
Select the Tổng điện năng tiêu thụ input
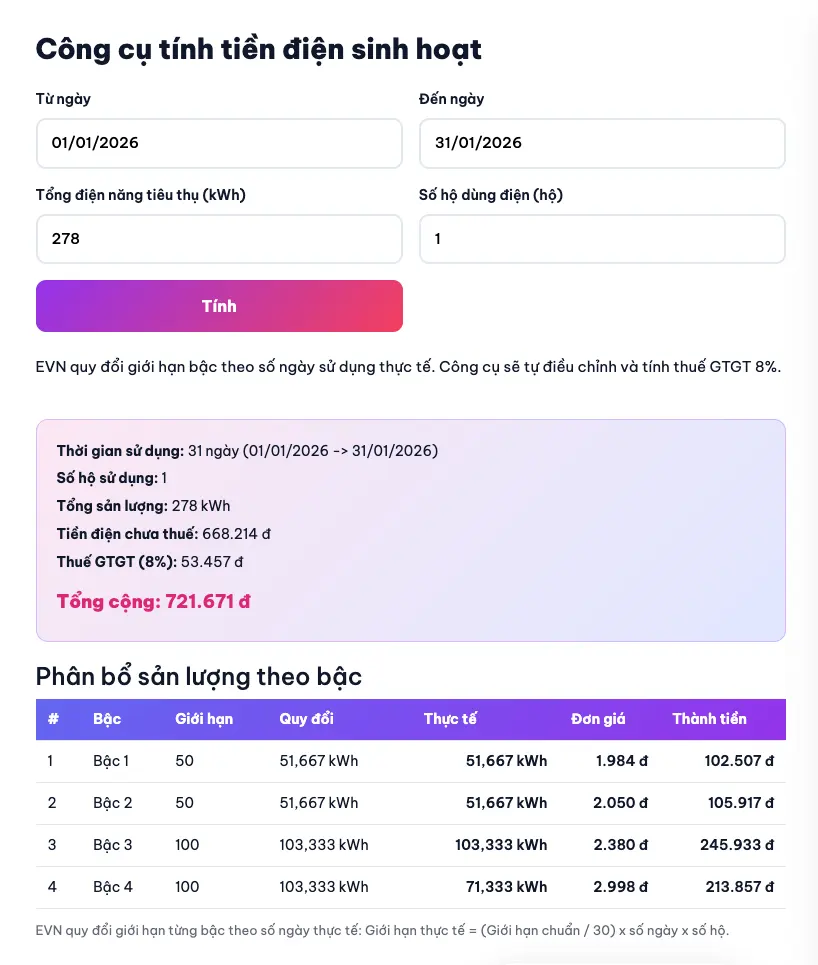(x=219, y=239)
